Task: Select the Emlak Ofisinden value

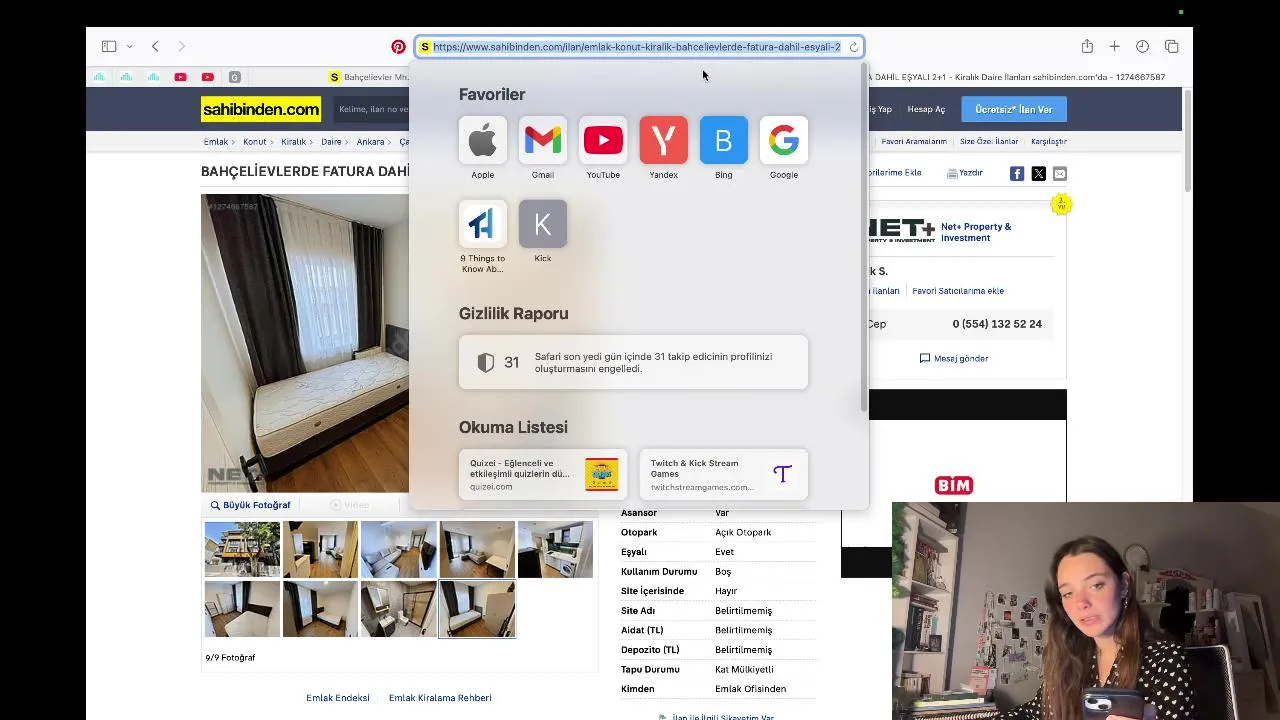Action: pos(750,689)
